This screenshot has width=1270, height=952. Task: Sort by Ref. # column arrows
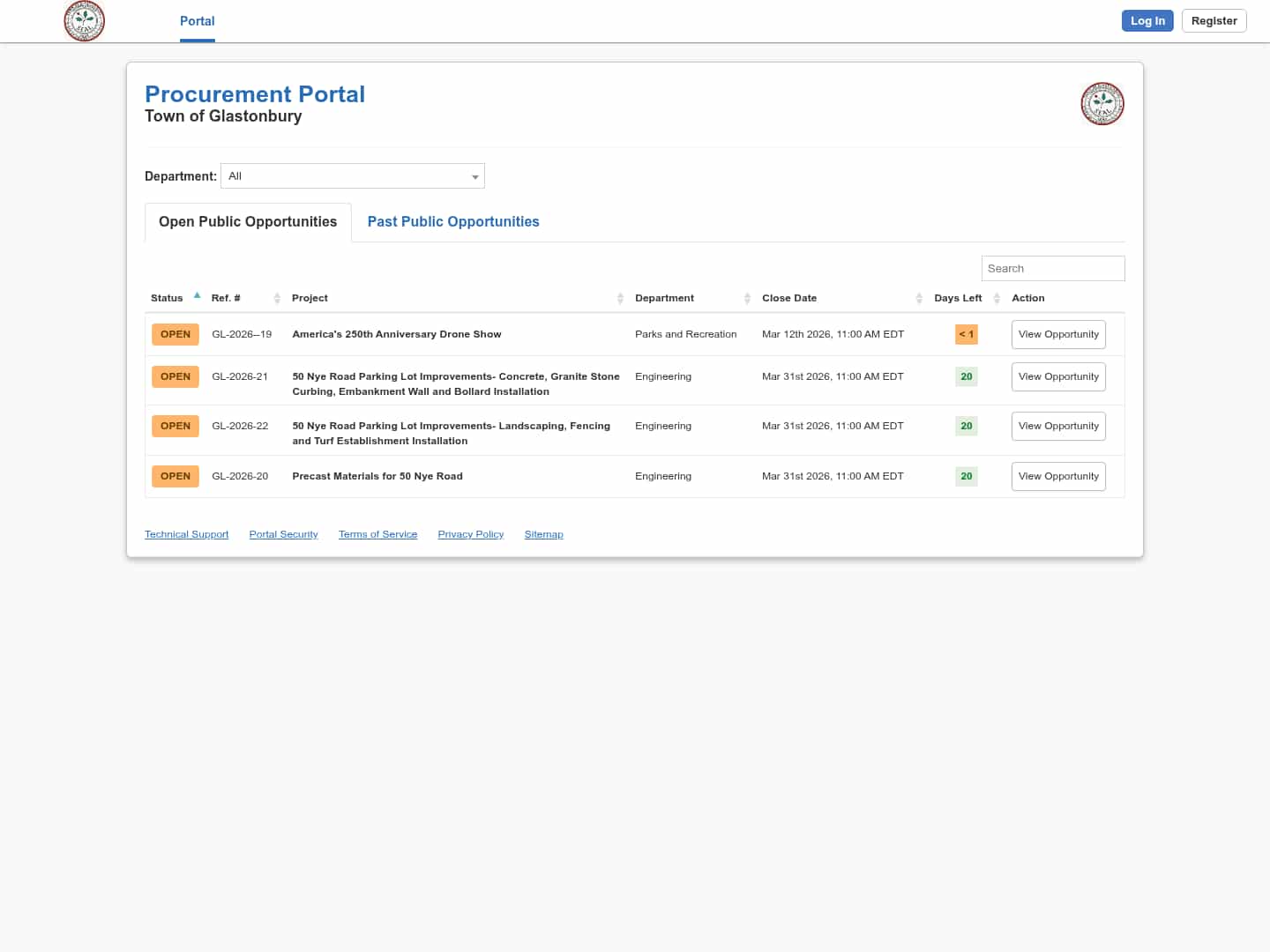pyautogui.click(x=277, y=299)
